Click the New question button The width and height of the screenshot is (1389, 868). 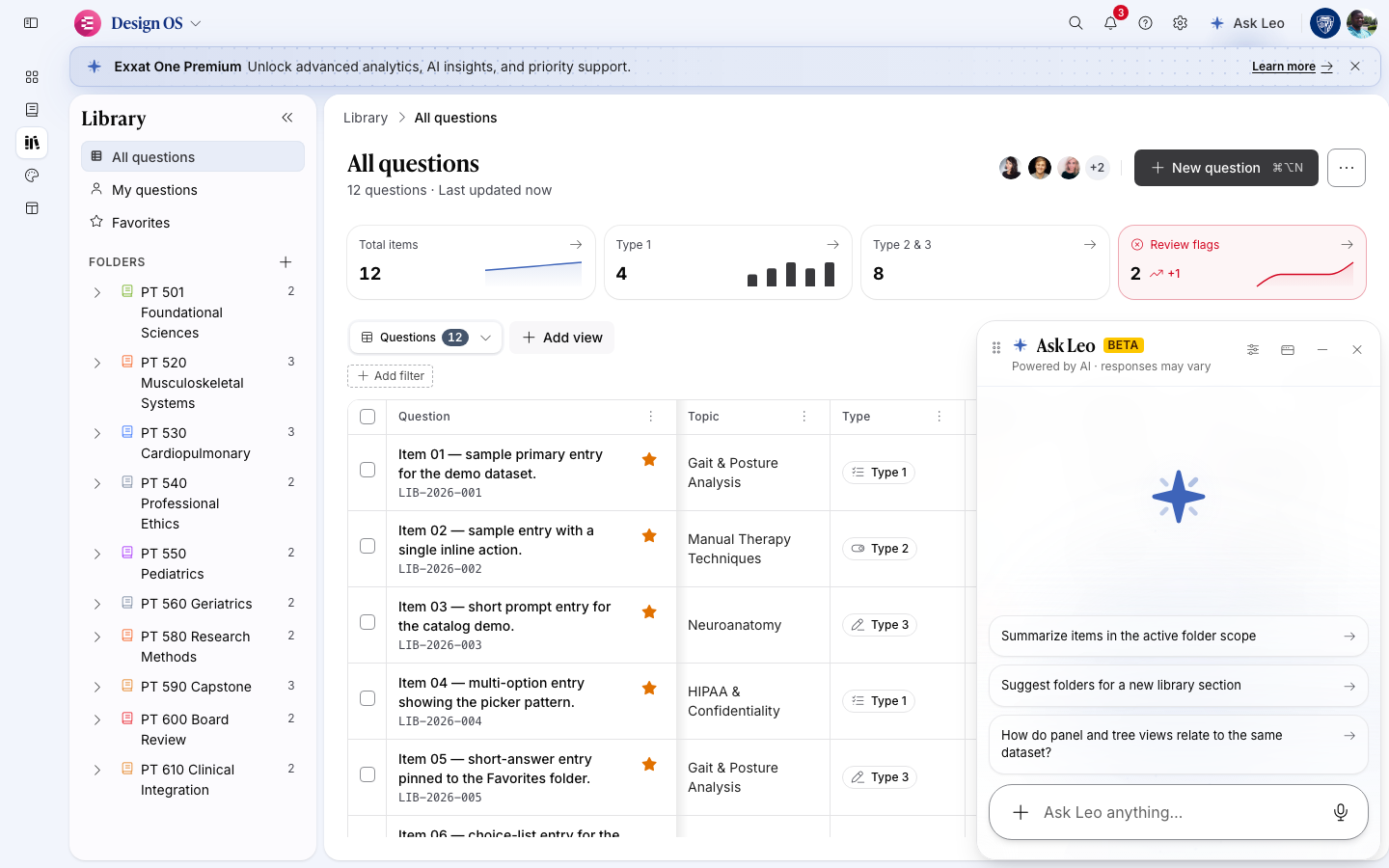[x=1226, y=168]
